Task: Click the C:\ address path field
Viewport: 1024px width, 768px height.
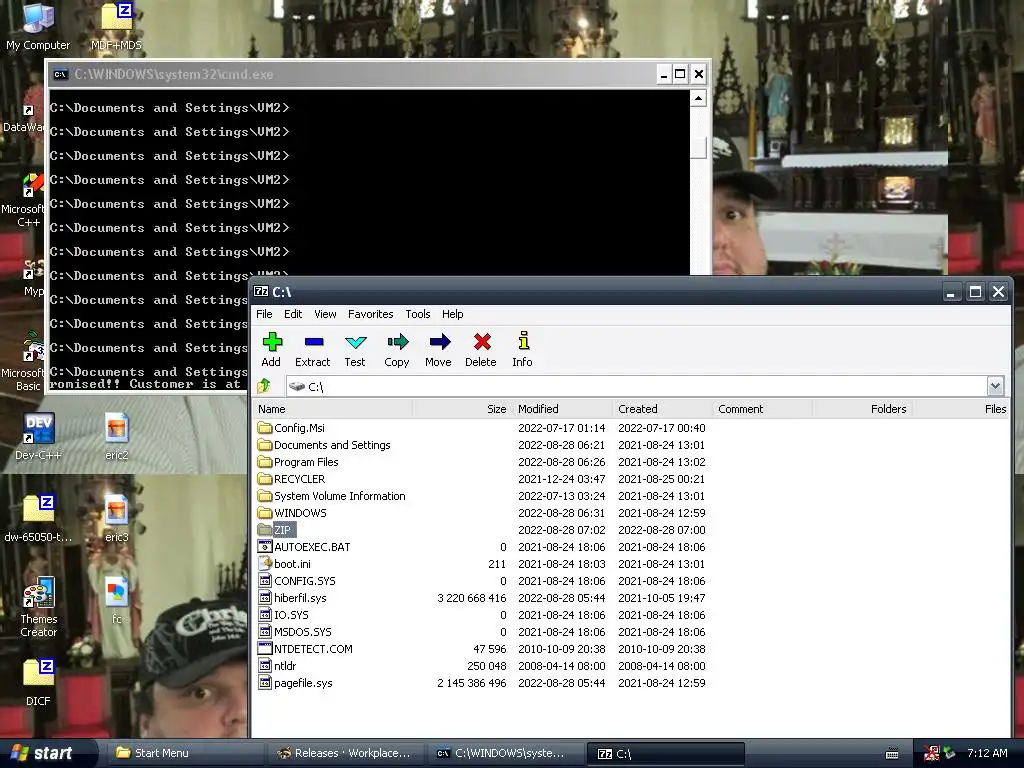Action: (x=637, y=386)
